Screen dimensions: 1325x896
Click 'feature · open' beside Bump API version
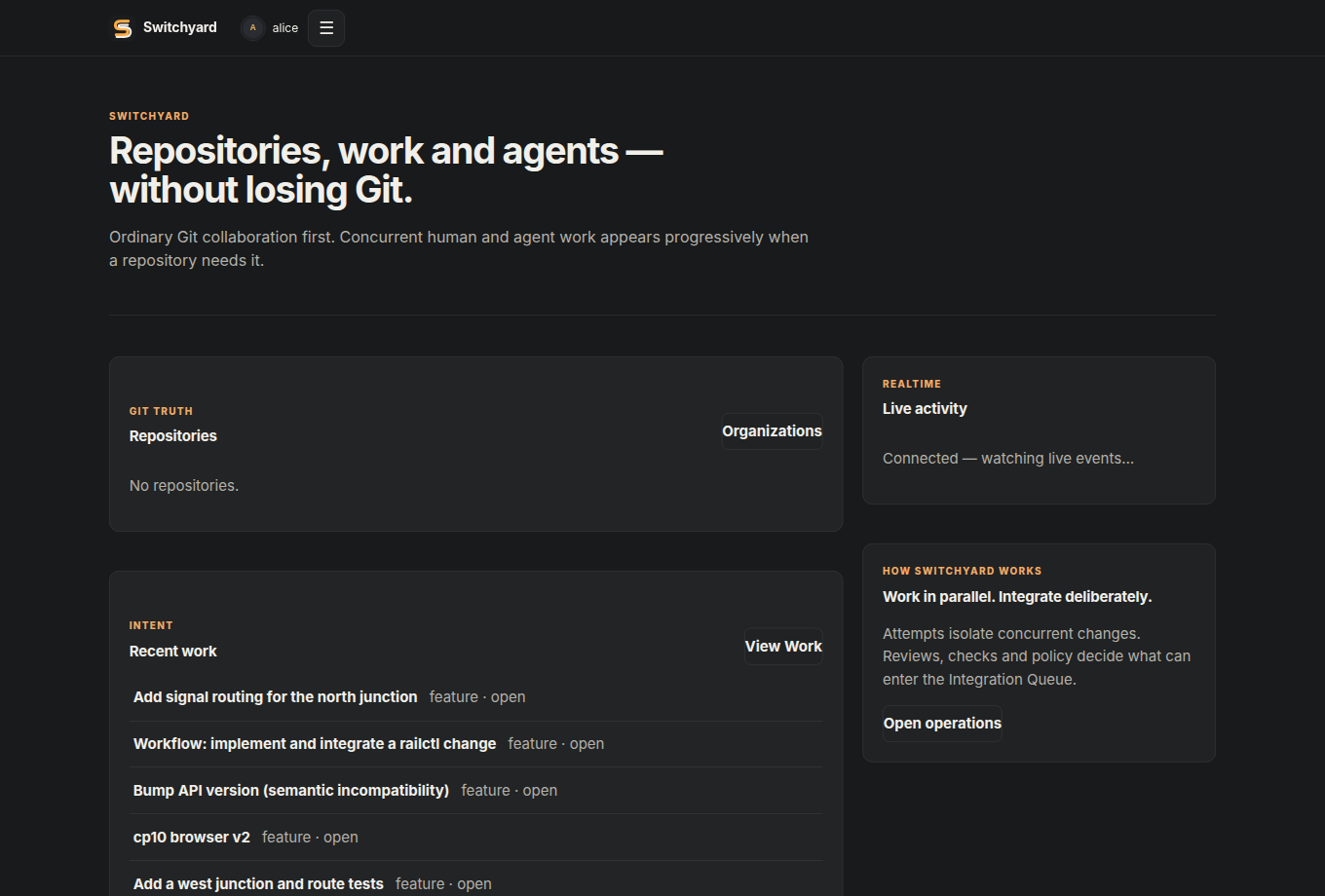coord(510,791)
